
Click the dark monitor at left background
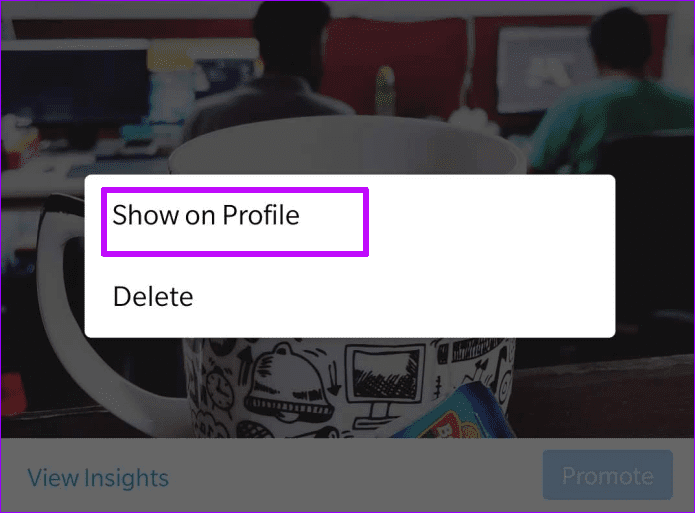pos(75,84)
